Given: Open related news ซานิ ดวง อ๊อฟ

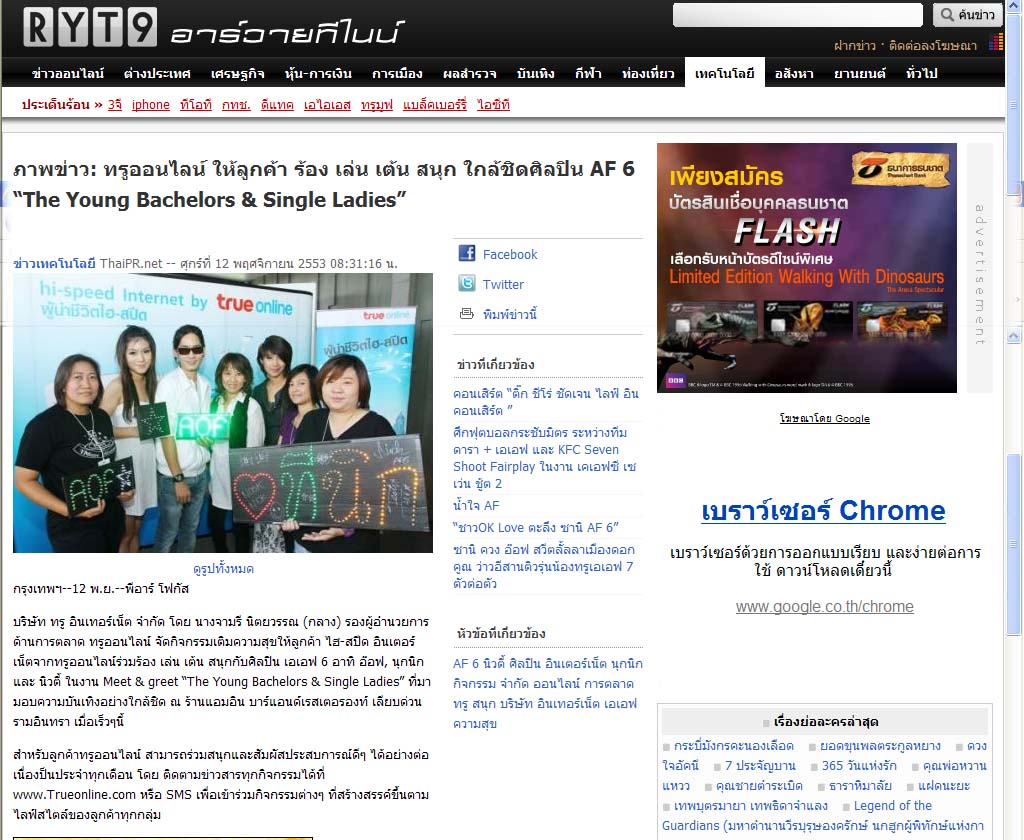Looking at the screenshot, I should (x=544, y=566).
